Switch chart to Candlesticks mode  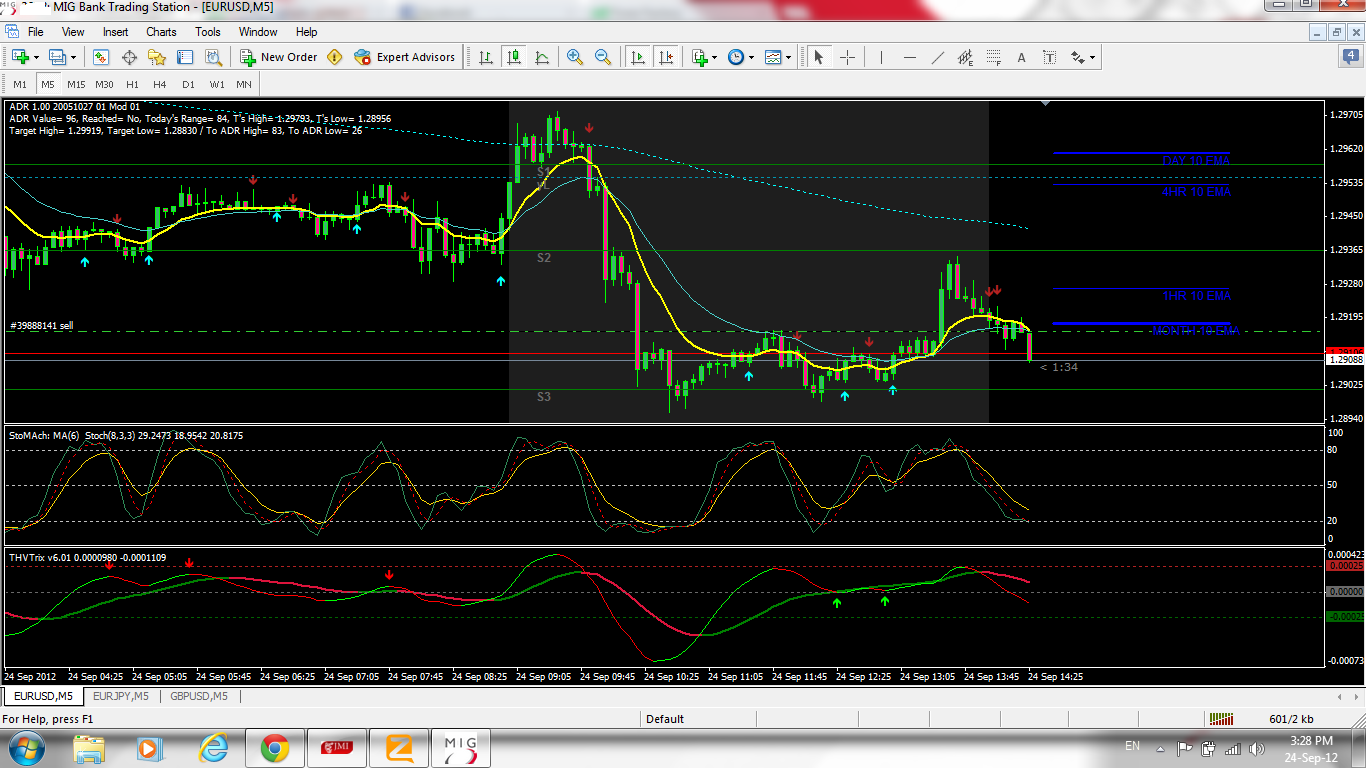tap(514, 57)
